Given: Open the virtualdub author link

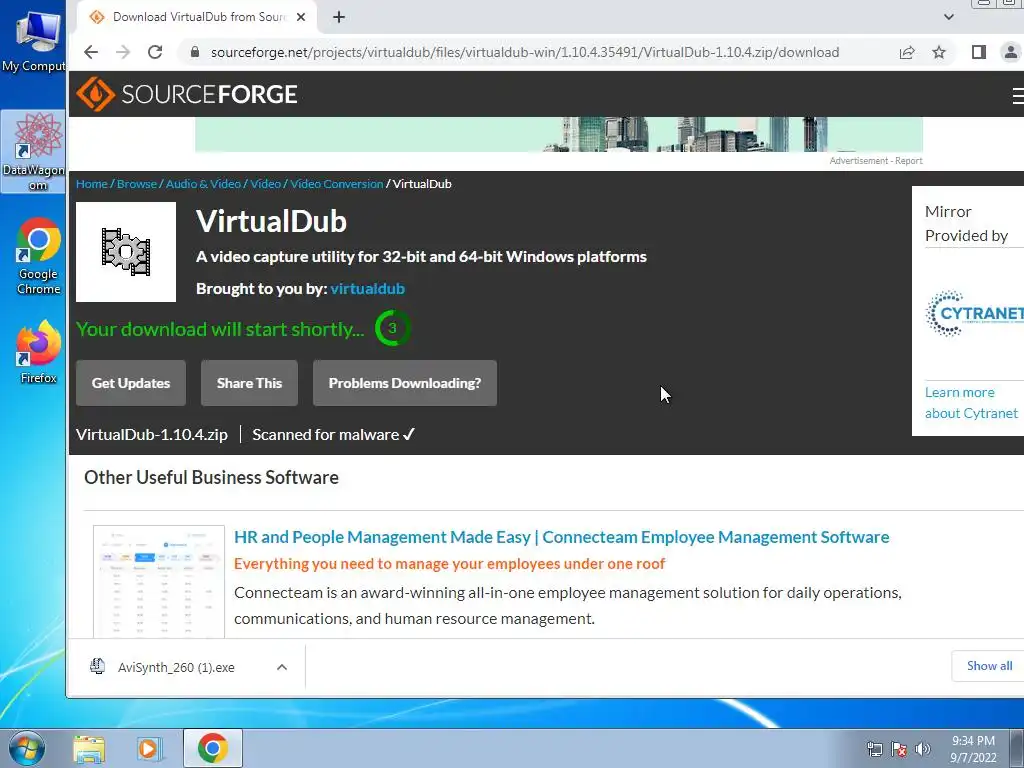Looking at the screenshot, I should click(x=368, y=289).
